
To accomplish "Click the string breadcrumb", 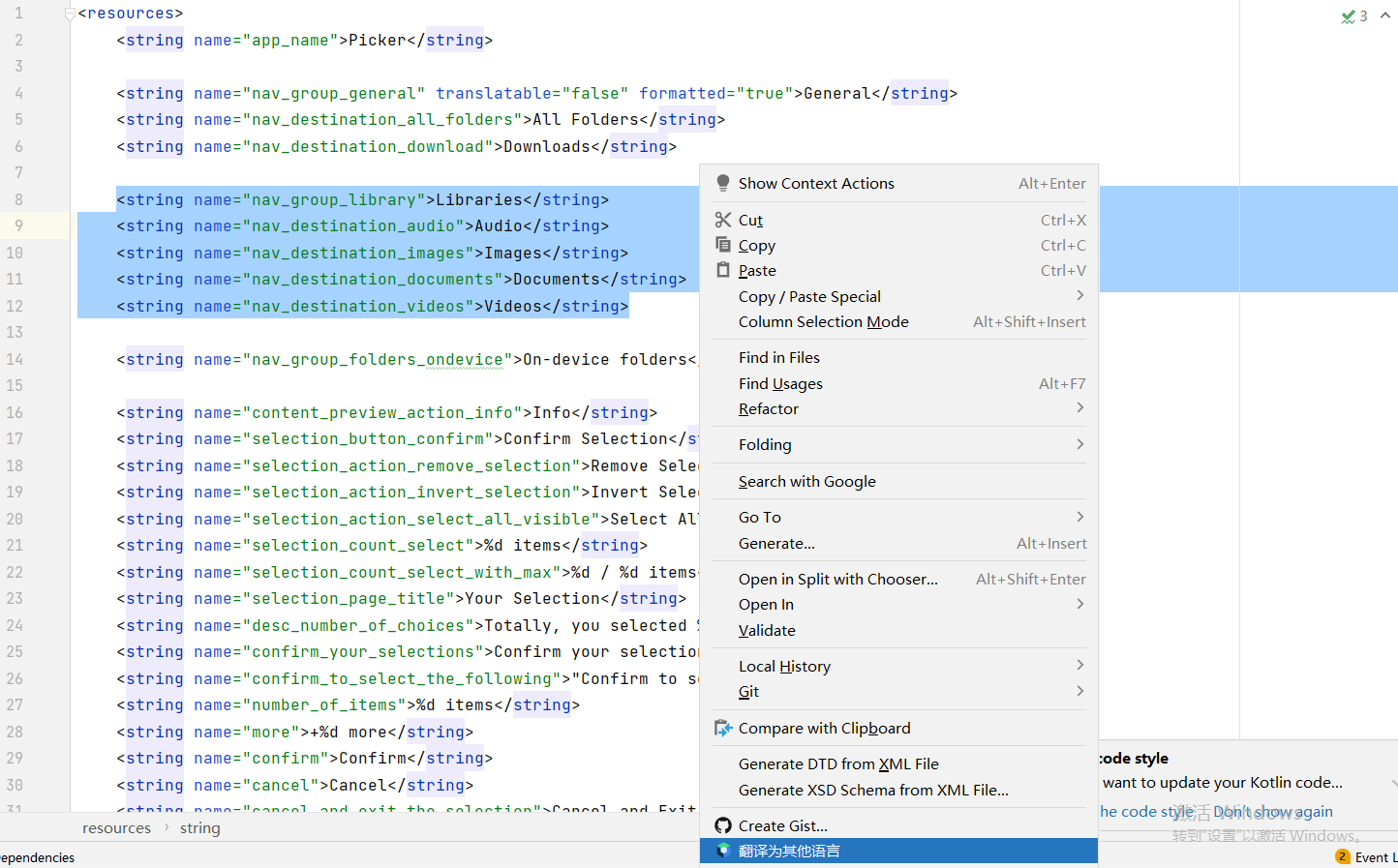I will click(x=199, y=827).
